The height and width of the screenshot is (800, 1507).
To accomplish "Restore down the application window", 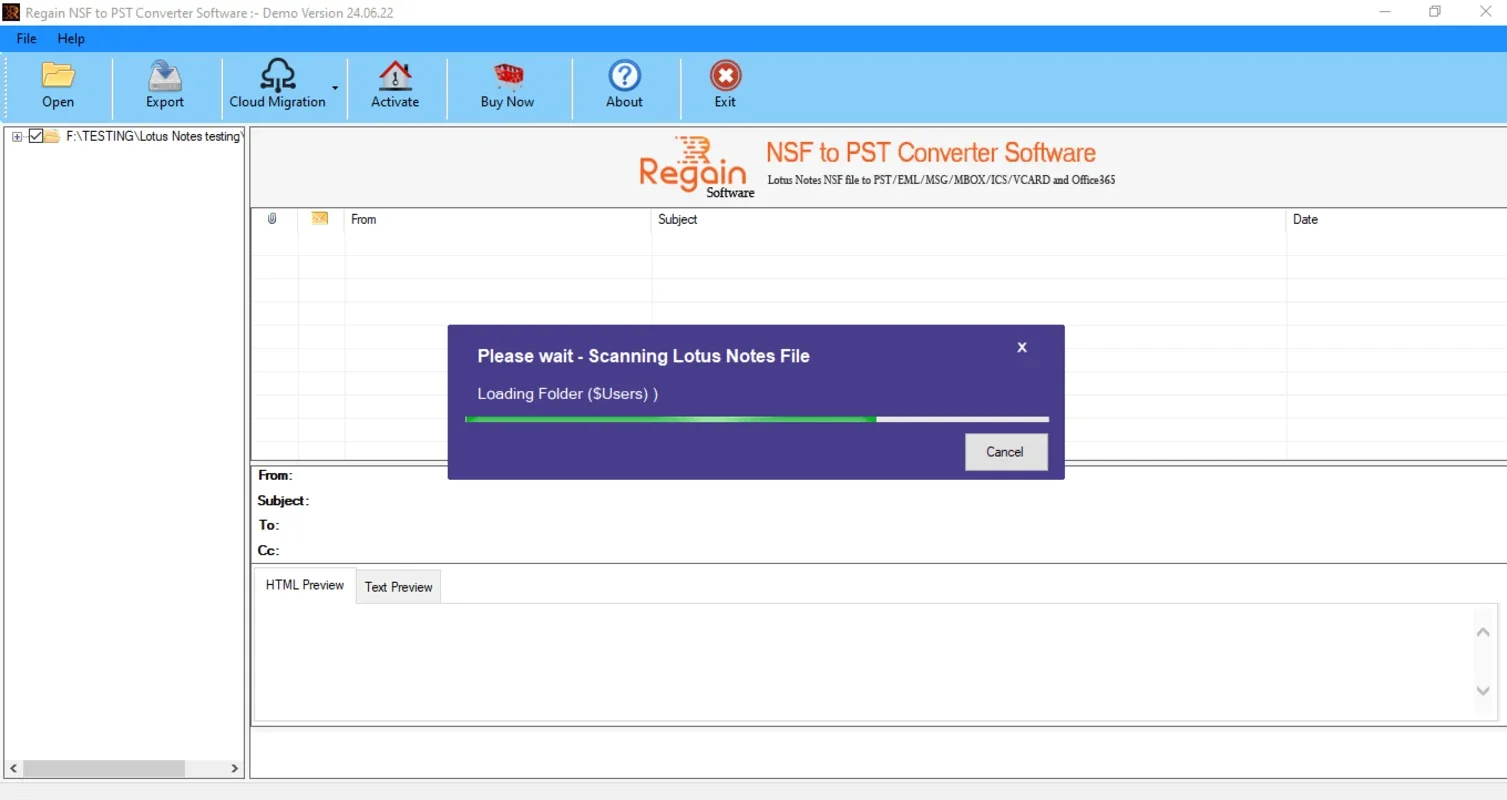I will tap(1435, 12).
